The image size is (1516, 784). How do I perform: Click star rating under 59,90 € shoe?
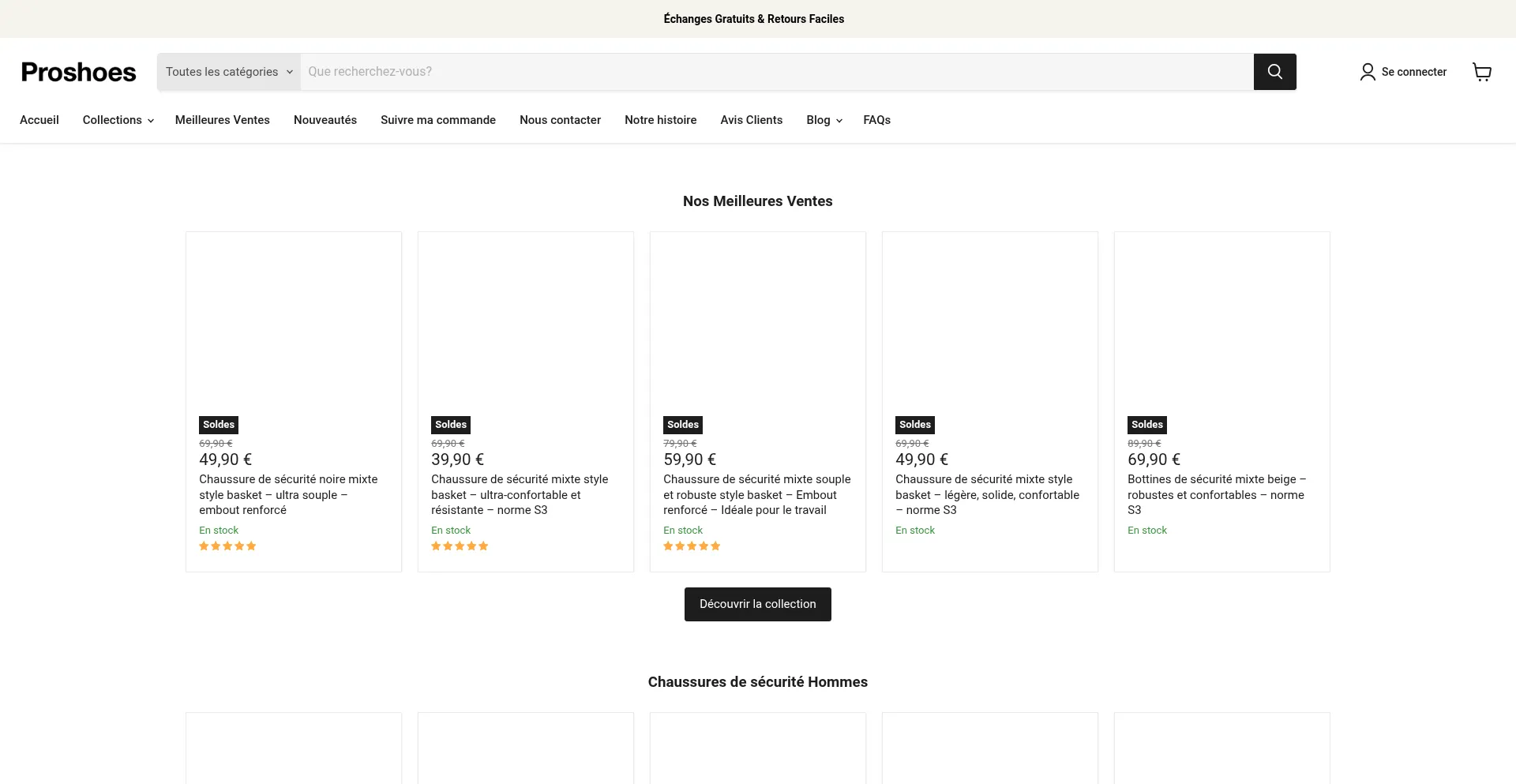692,546
